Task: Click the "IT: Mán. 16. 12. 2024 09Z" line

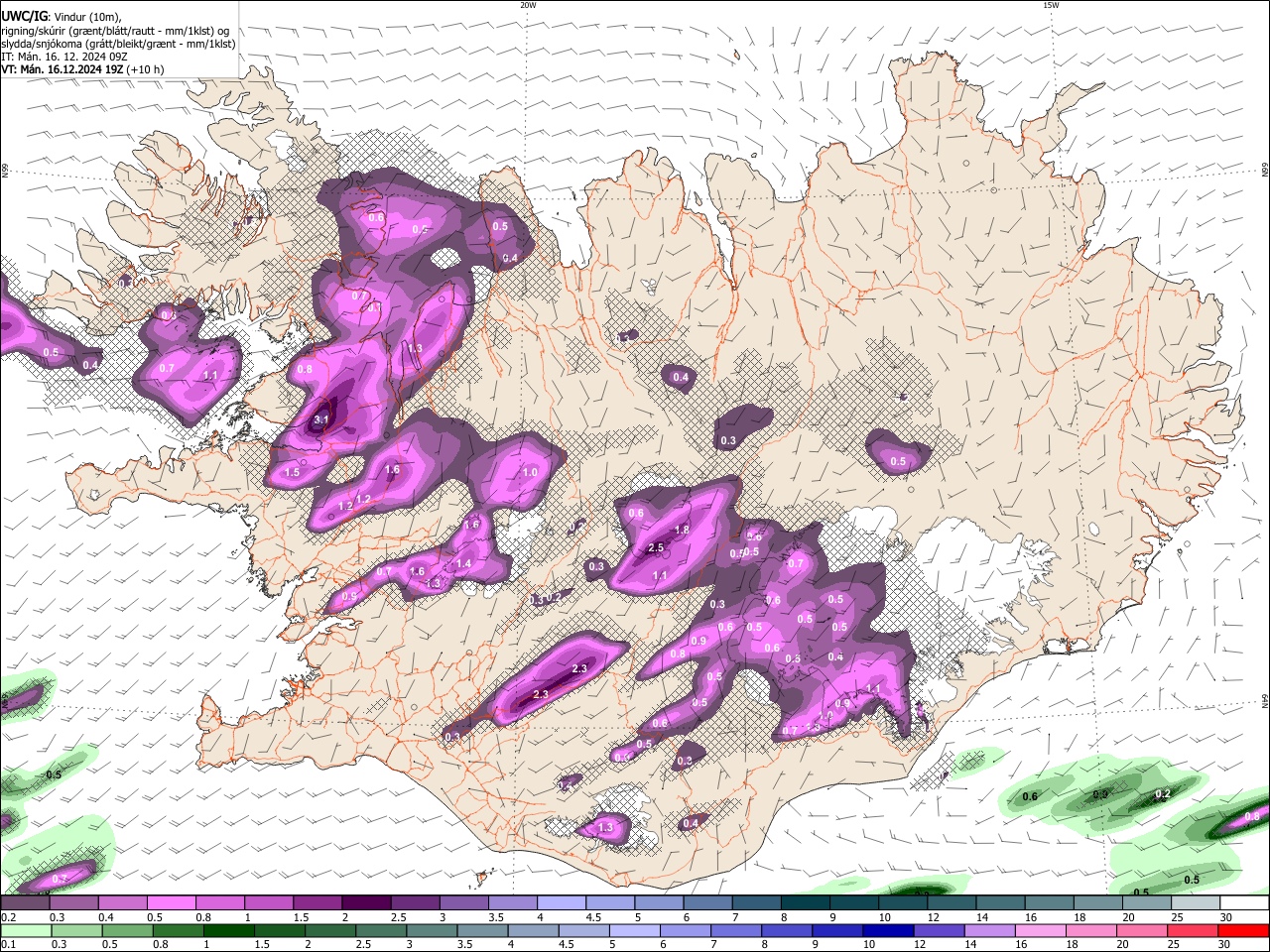Action: coord(63,57)
